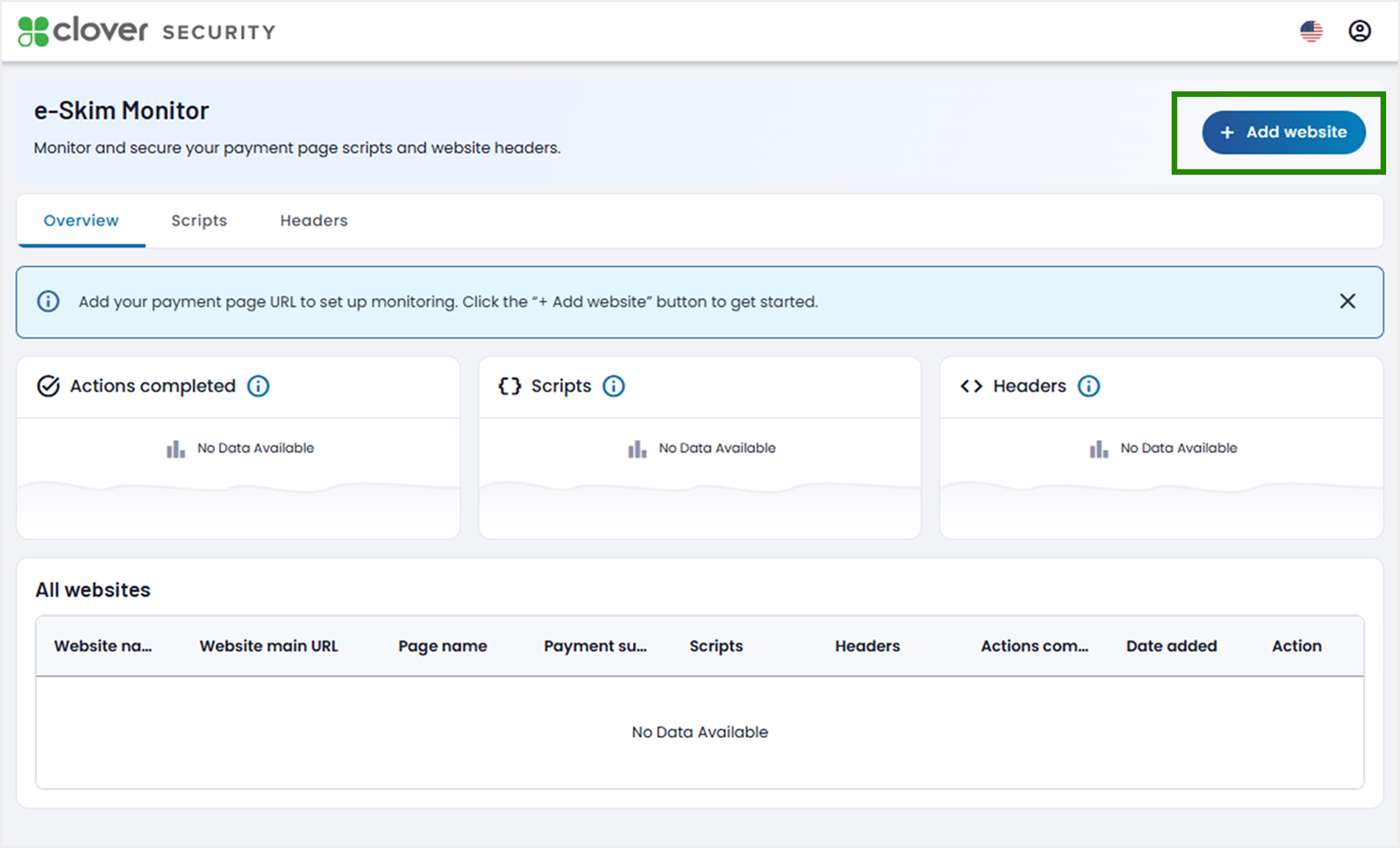
Task: Click the angle brackets Headers card icon
Action: tap(971, 386)
